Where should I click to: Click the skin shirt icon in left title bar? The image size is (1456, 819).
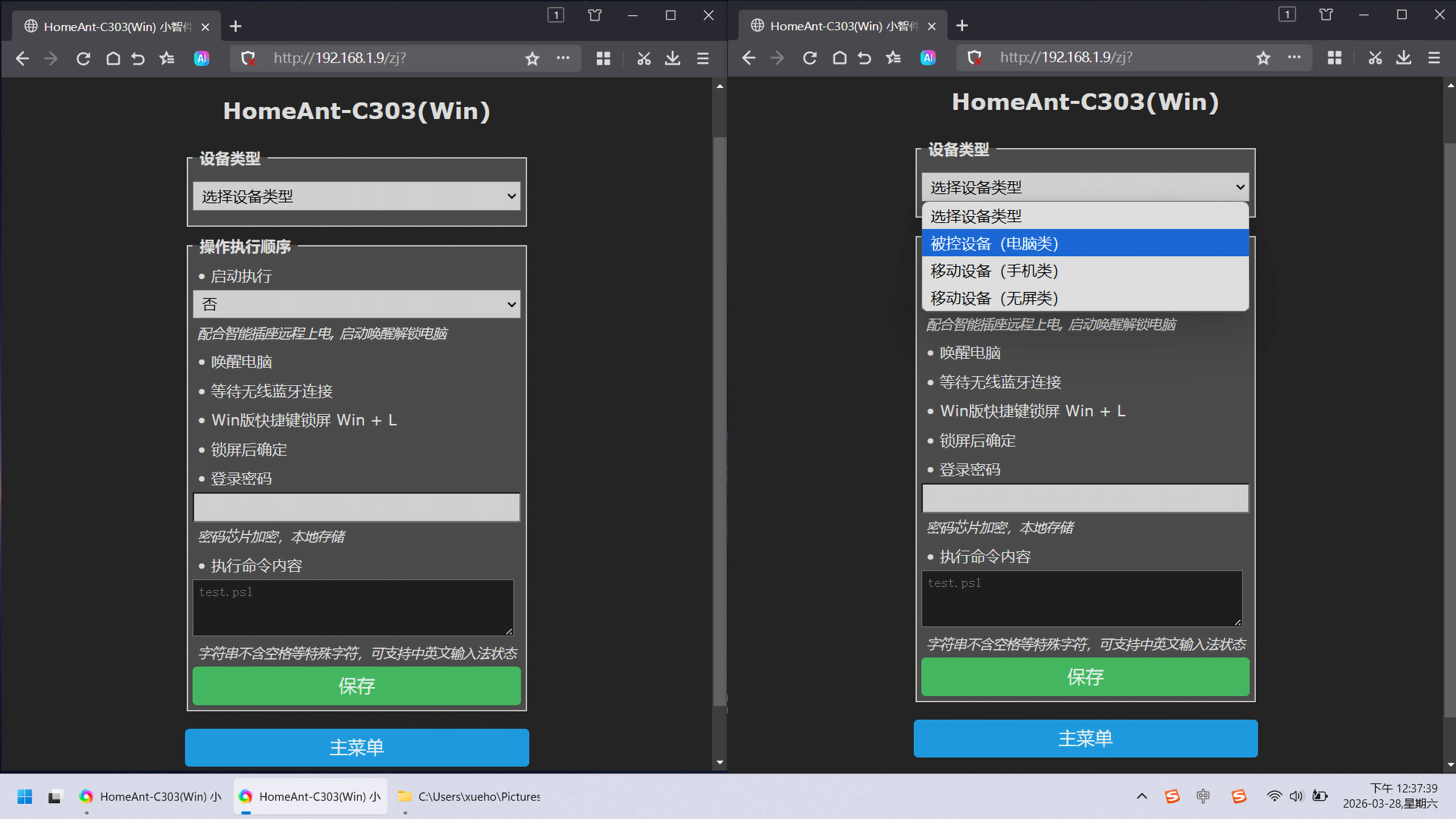click(595, 15)
